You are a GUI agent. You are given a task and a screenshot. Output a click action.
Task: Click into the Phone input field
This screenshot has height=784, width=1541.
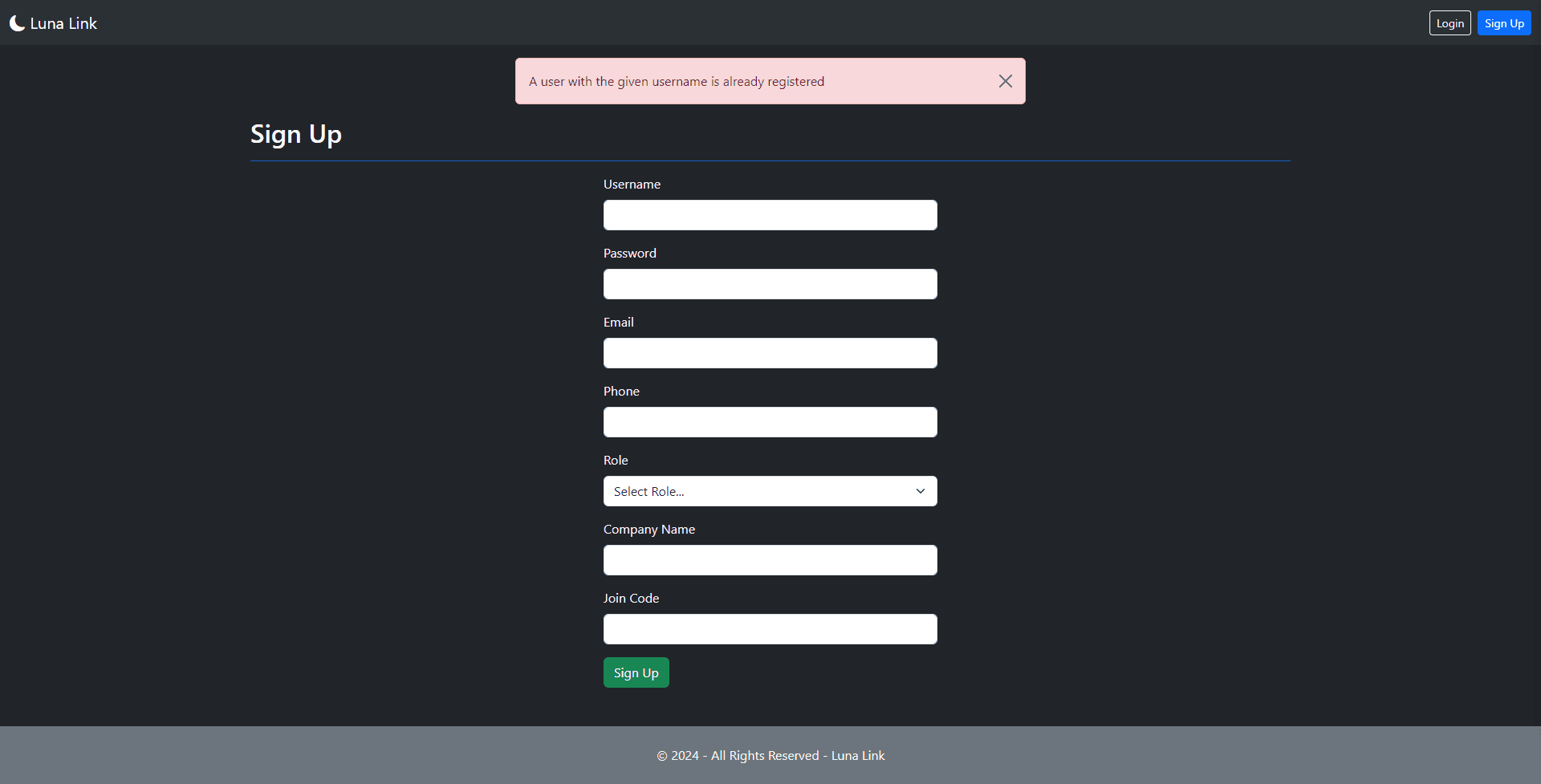pyautogui.click(x=770, y=422)
